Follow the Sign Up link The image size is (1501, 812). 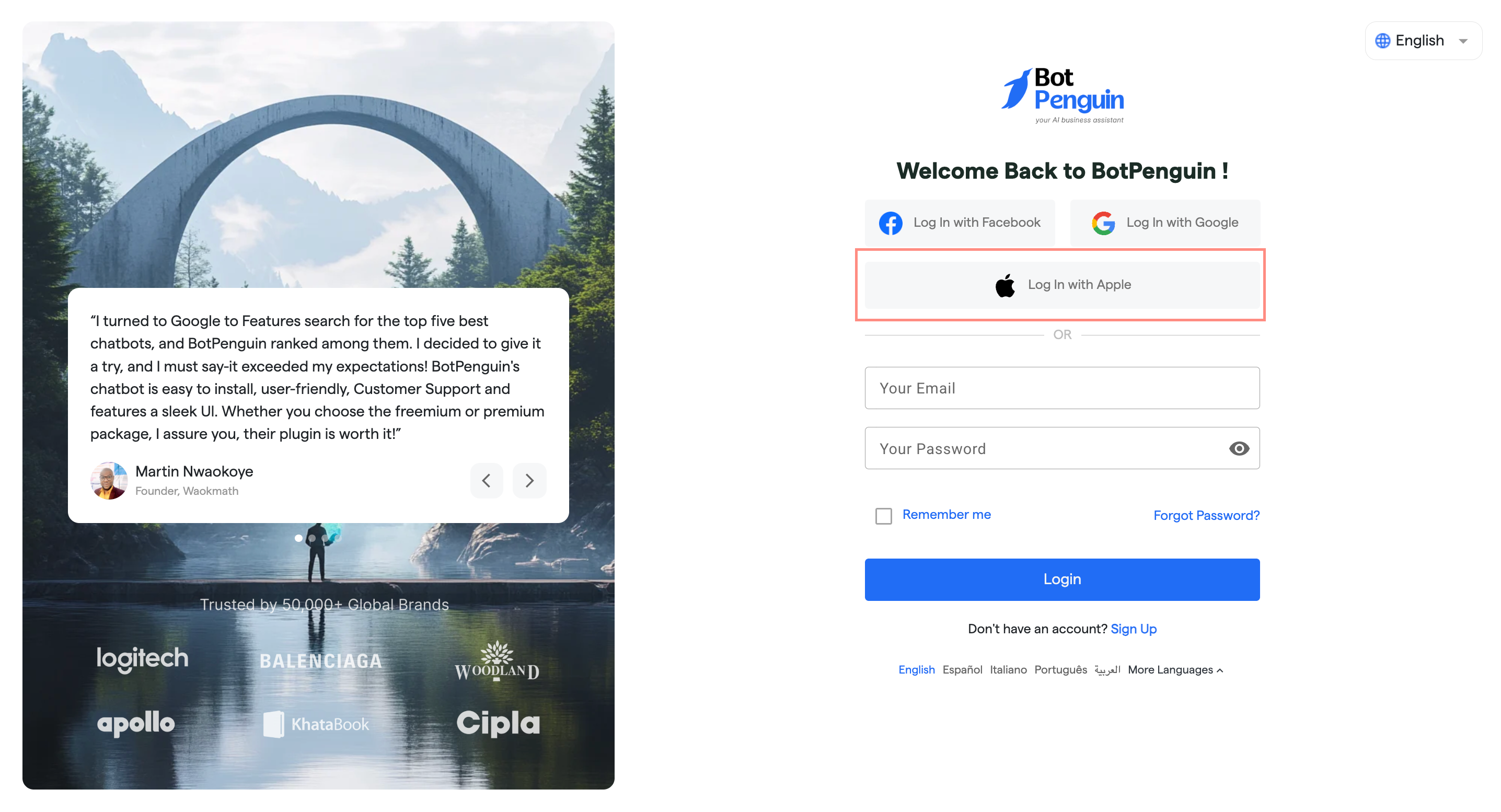[1133, 629]
